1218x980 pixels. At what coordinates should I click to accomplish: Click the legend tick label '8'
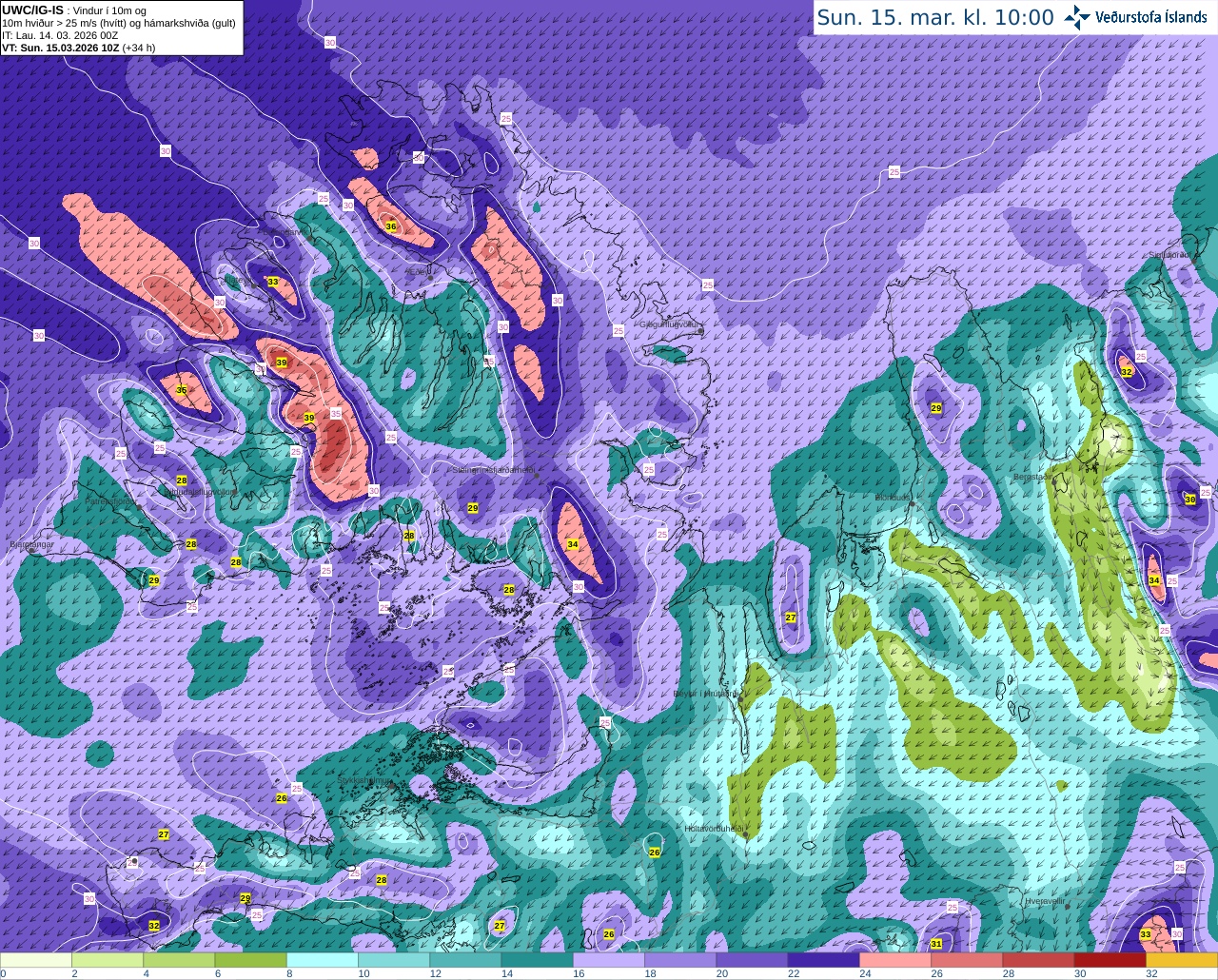click(x=289, y=973)
